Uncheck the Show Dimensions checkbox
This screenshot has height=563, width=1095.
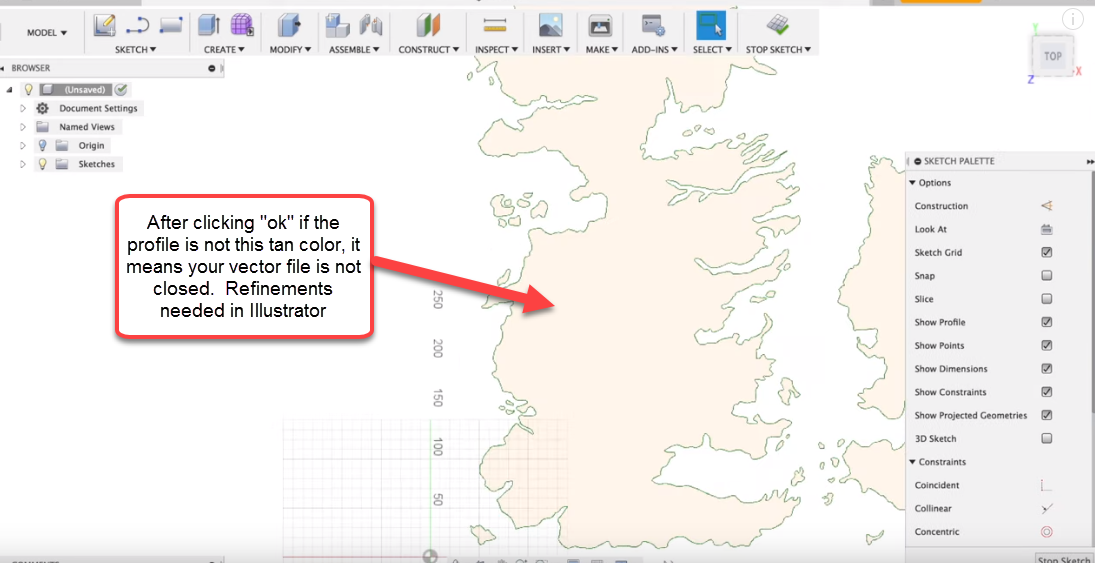(1046, 368)
